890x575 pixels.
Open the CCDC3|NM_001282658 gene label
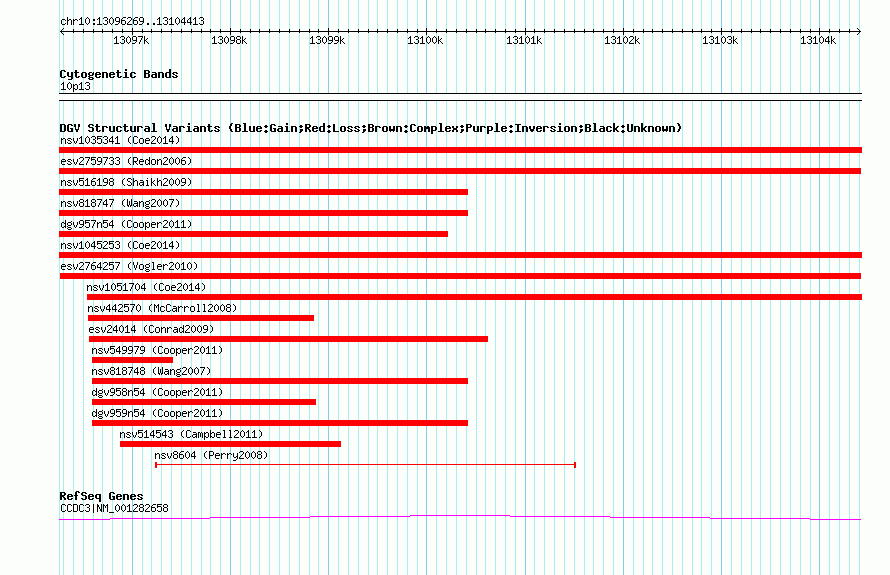coord(114,508)
